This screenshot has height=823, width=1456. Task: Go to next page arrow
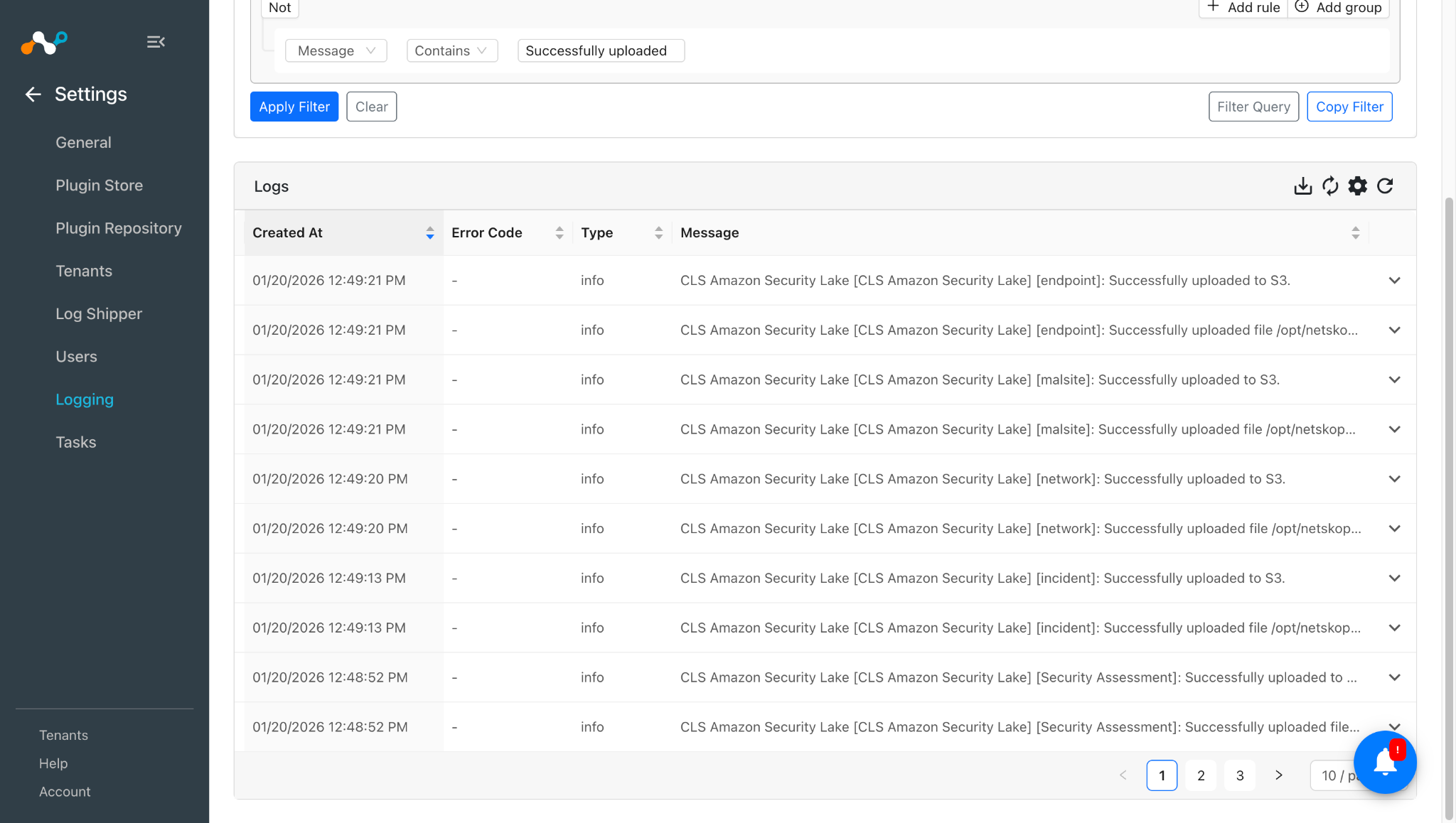coord(1279,775)
